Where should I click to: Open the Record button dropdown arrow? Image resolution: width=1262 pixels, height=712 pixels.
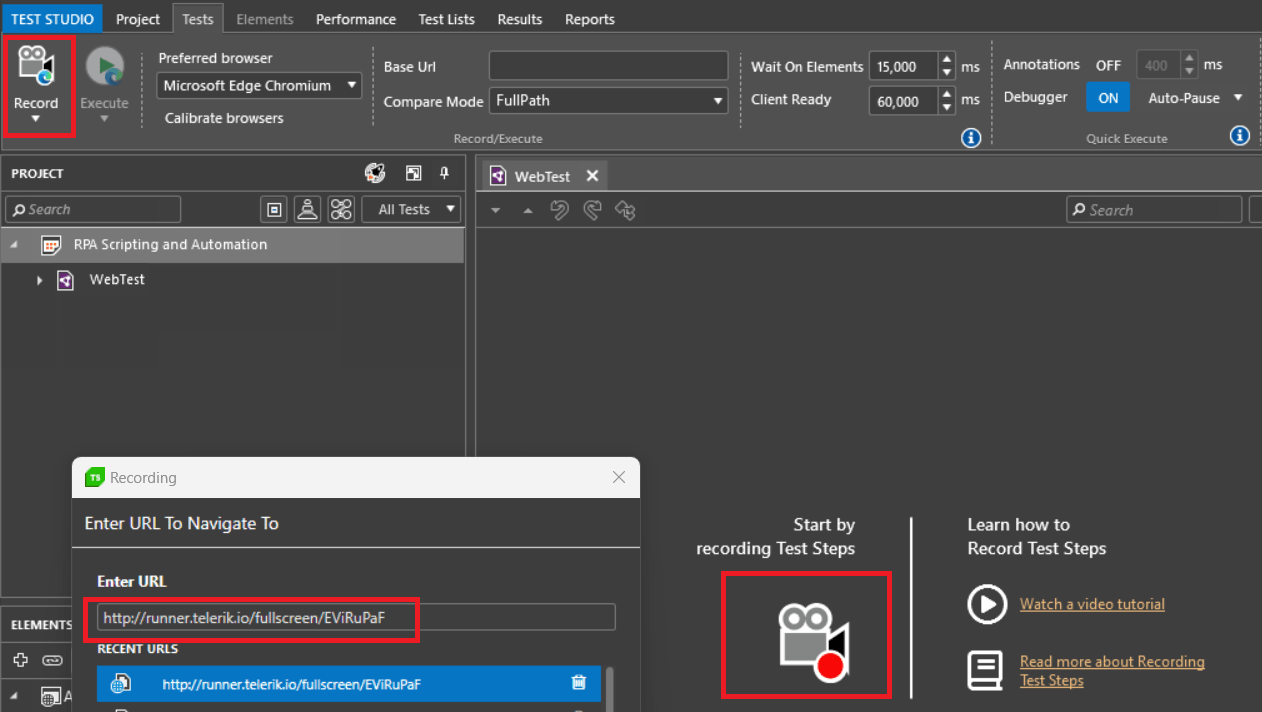[36, 119]
